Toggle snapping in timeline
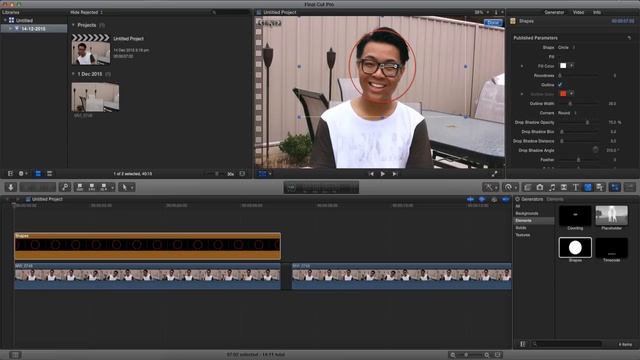The height and width of the screenshot is (360, 640). coord(505,199)
